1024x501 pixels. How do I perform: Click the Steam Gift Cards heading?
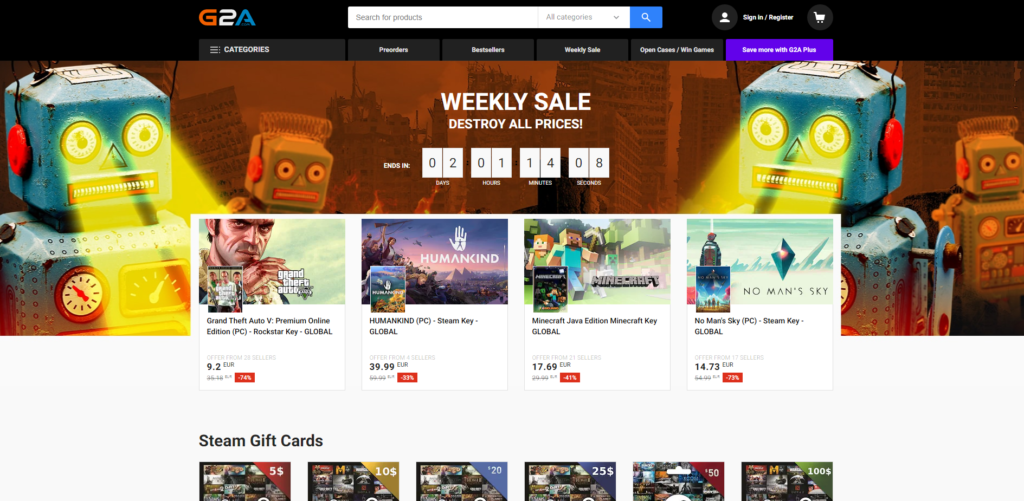261,441
